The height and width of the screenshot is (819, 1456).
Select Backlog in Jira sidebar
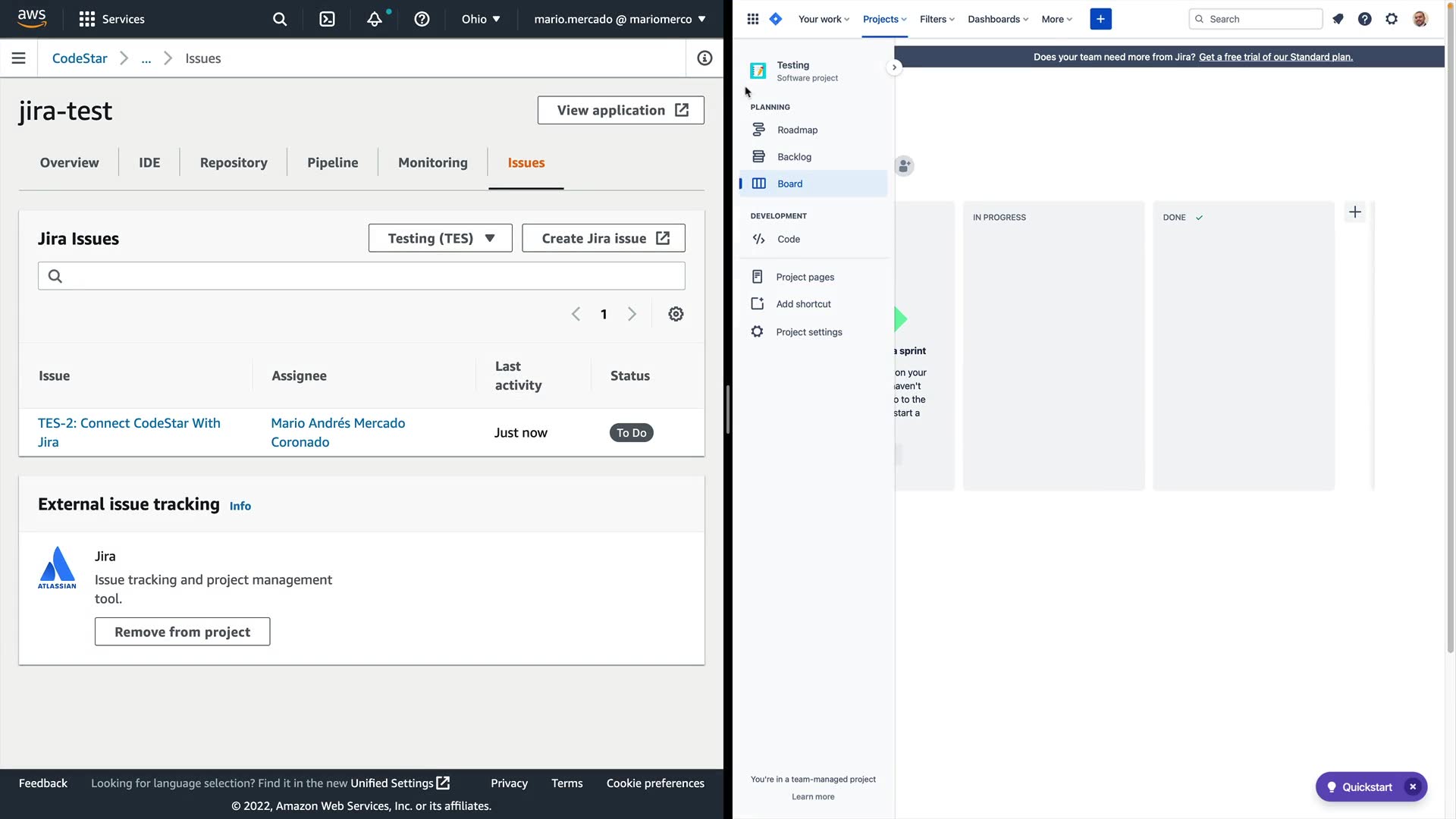pos(794,157)
